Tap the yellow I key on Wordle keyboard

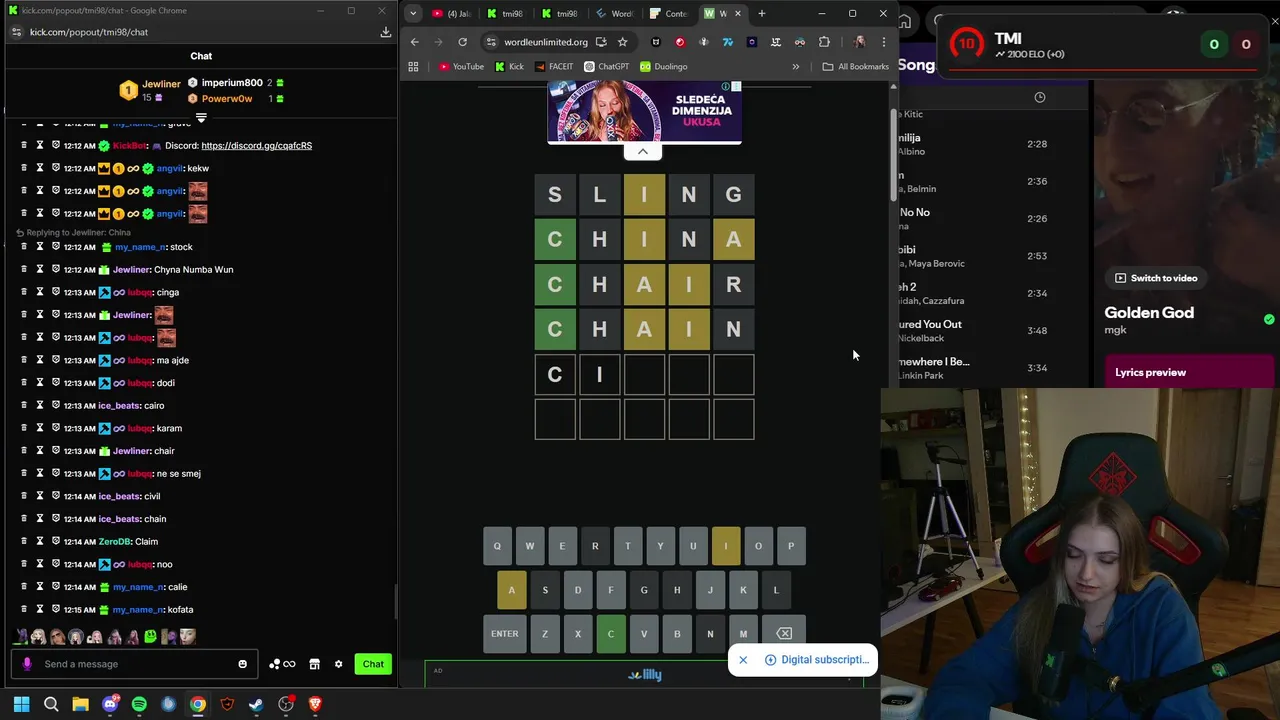coord(726,546)
